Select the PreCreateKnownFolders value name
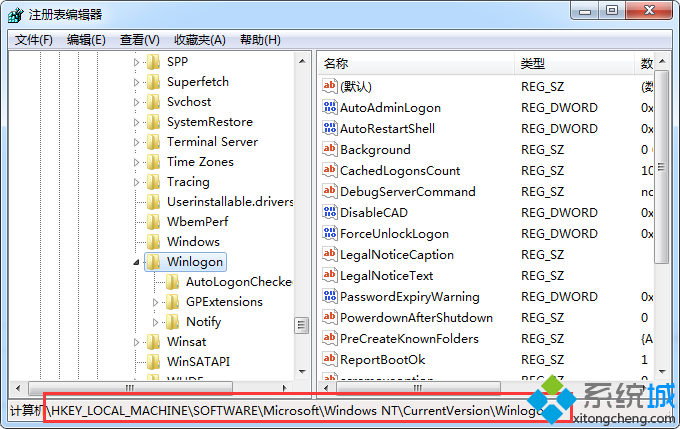Image resolution: width=680 pixels, height=429 pixels. (409, 338)
